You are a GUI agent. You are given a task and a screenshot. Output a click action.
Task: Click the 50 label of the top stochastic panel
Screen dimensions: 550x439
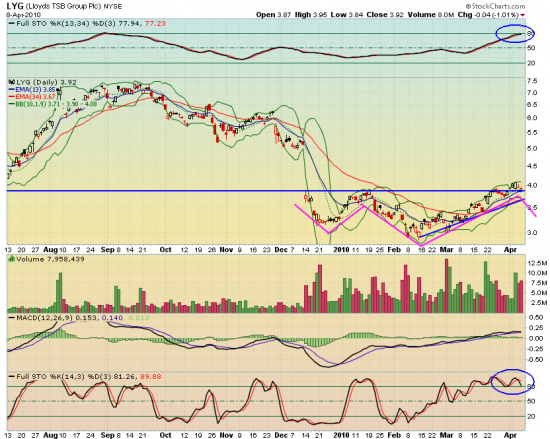click(x=531, y=48)
